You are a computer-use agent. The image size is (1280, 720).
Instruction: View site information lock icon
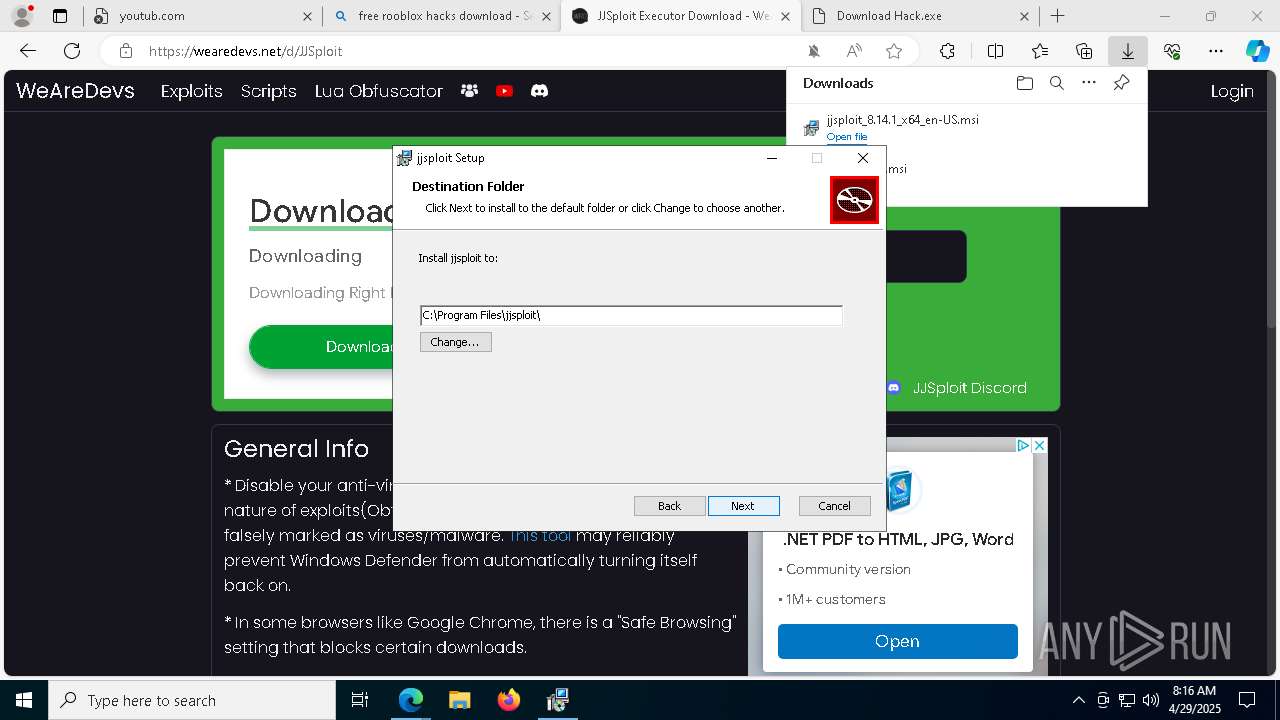[x=125, y=51]
